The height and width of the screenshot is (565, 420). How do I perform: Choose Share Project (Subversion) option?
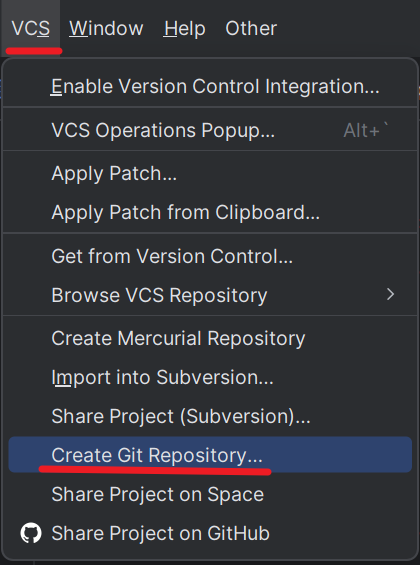210,416
